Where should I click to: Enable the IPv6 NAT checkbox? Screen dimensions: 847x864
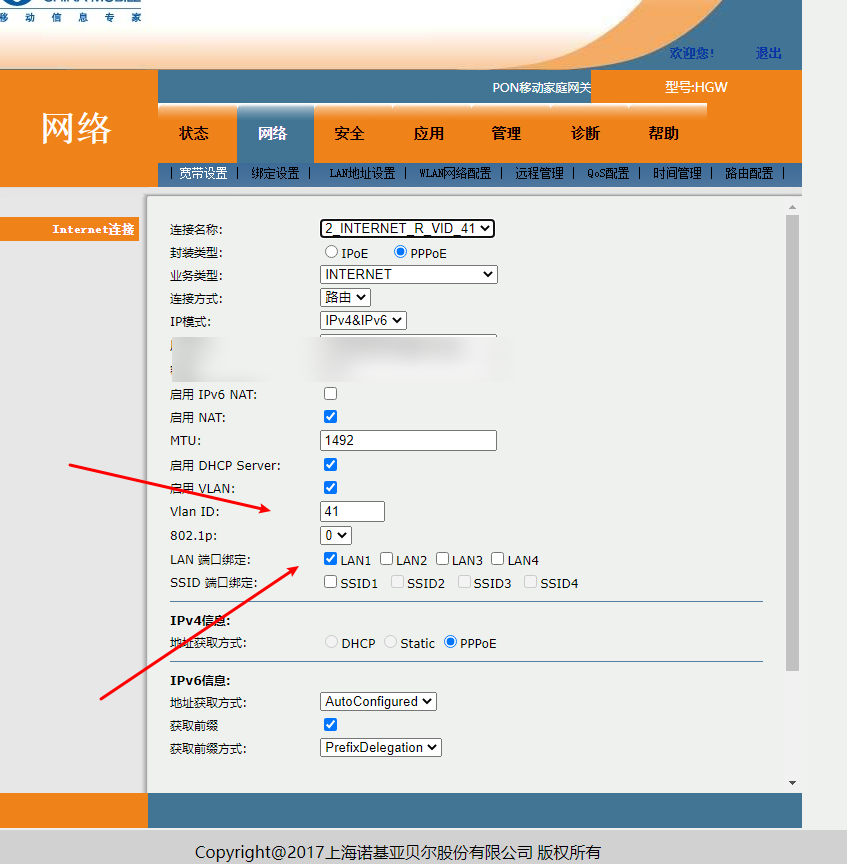click(x=331, y=394)
